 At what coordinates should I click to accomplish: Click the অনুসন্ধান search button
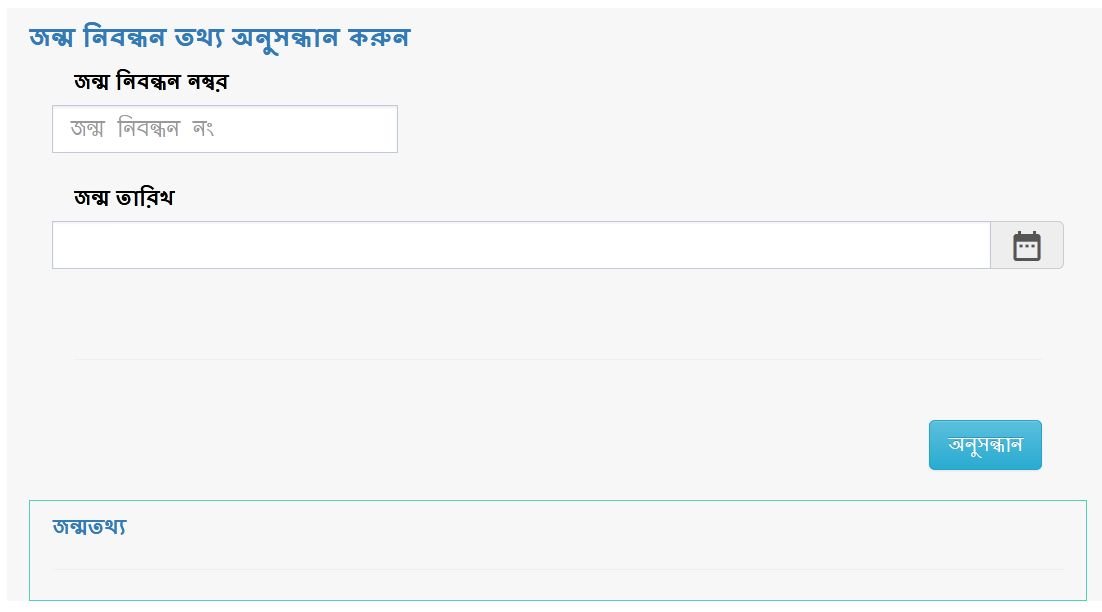point(985,444)
